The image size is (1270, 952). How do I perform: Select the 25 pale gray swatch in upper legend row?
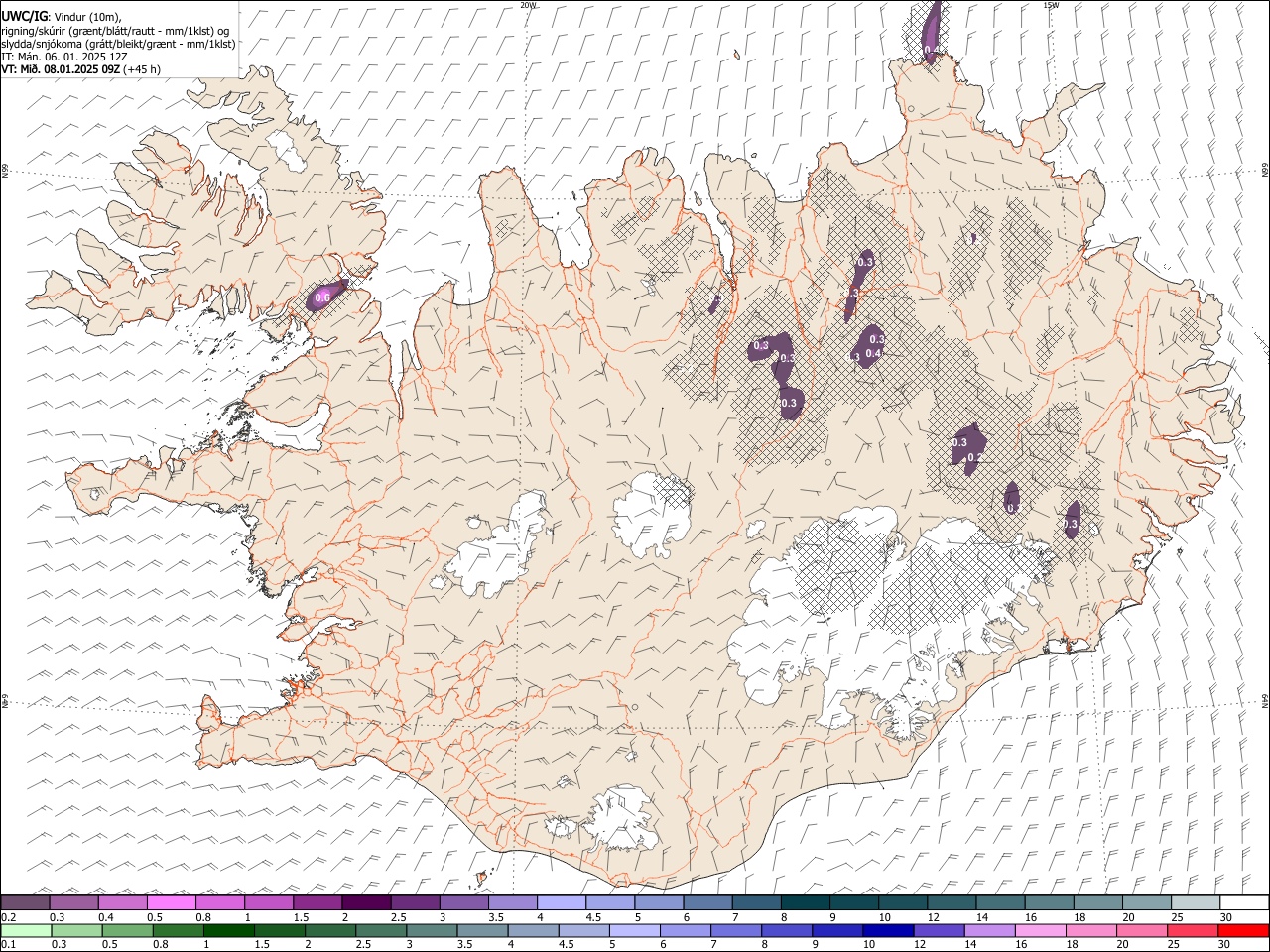[1195, 902]
